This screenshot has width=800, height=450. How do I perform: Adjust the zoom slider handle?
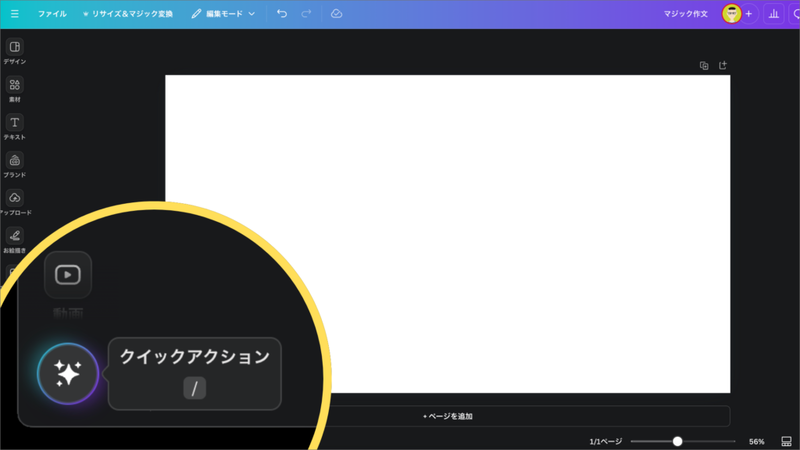point(677,441)
